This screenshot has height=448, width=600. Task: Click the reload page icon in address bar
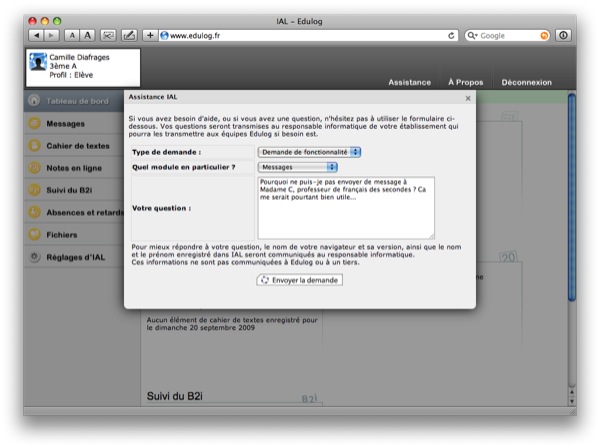(452, 35)
